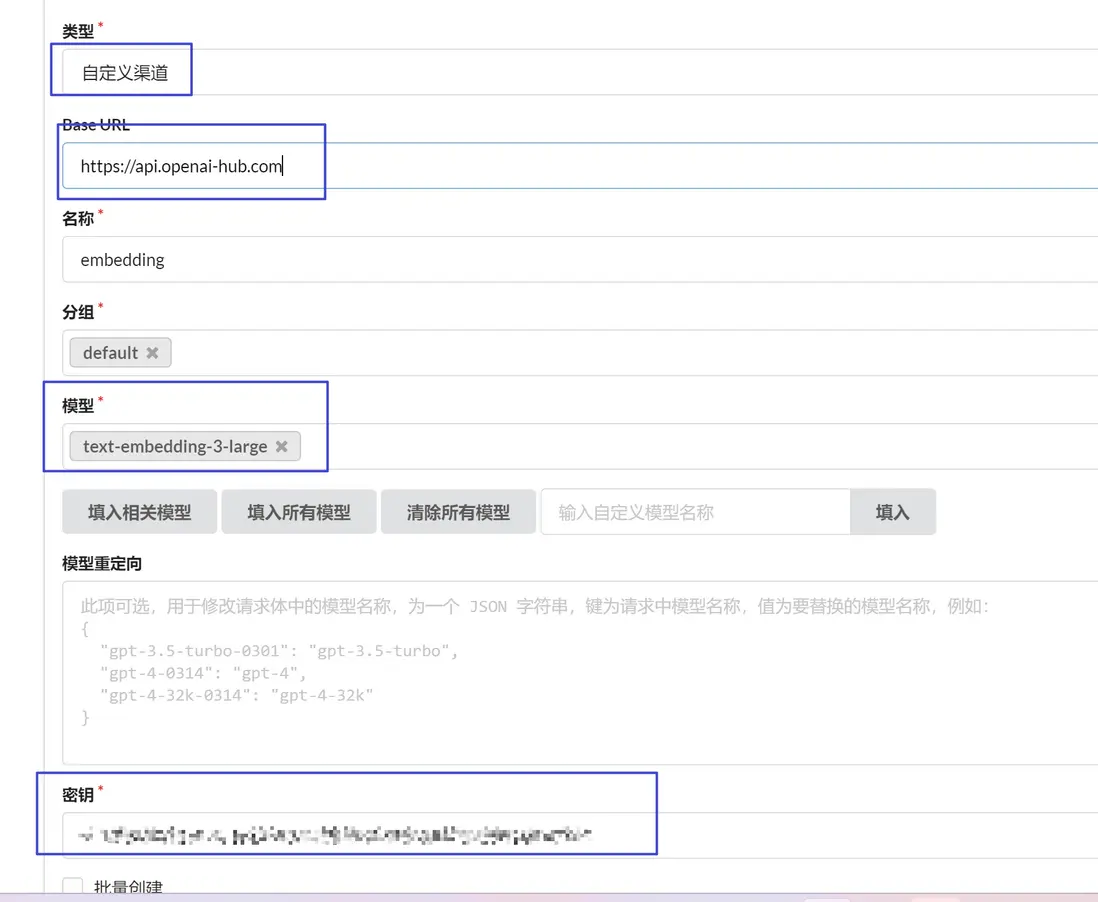Image resolution: width=1098 pixels, height=902 pixels.
Task: Click the 名称 field containing embedding
Action: 580,260
